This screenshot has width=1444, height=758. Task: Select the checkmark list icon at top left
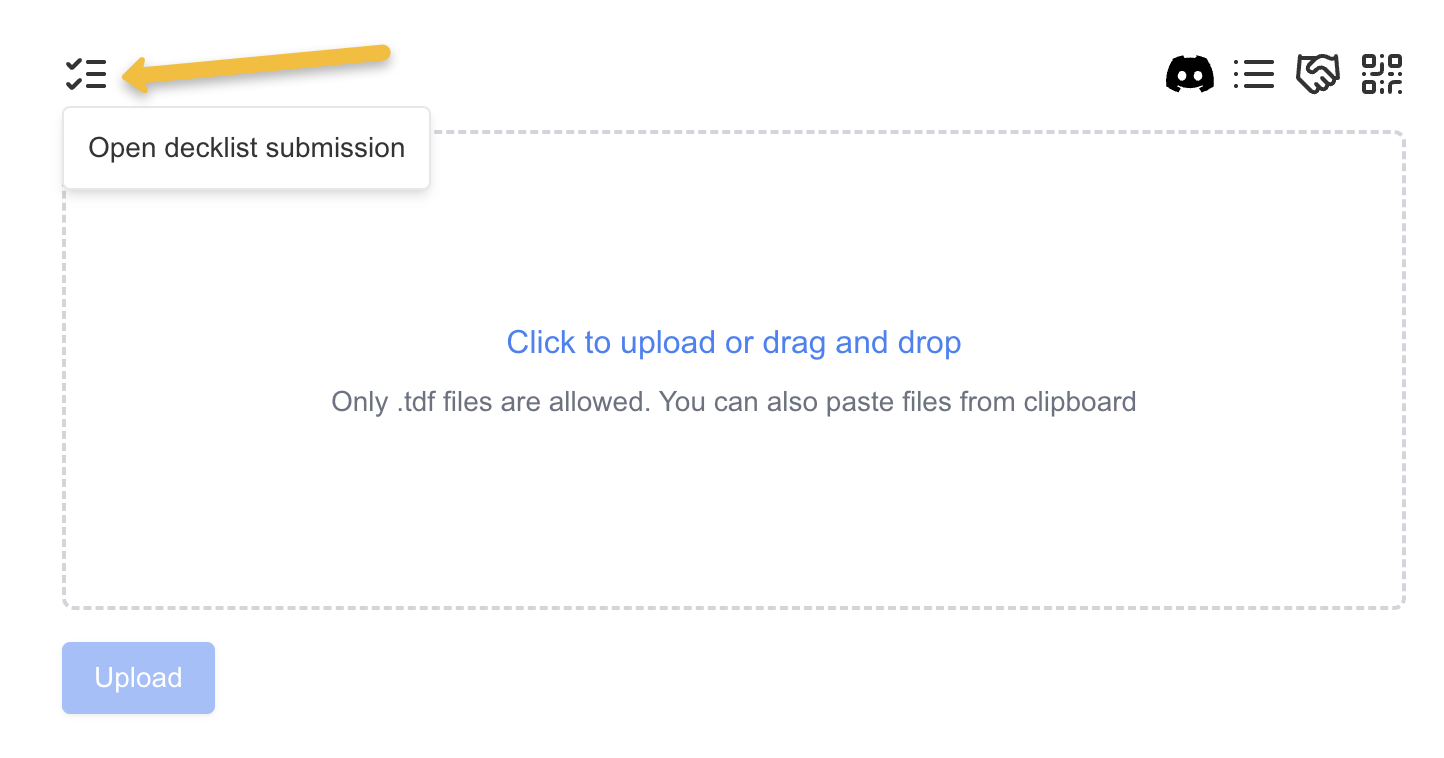click(x=86, y=74)
